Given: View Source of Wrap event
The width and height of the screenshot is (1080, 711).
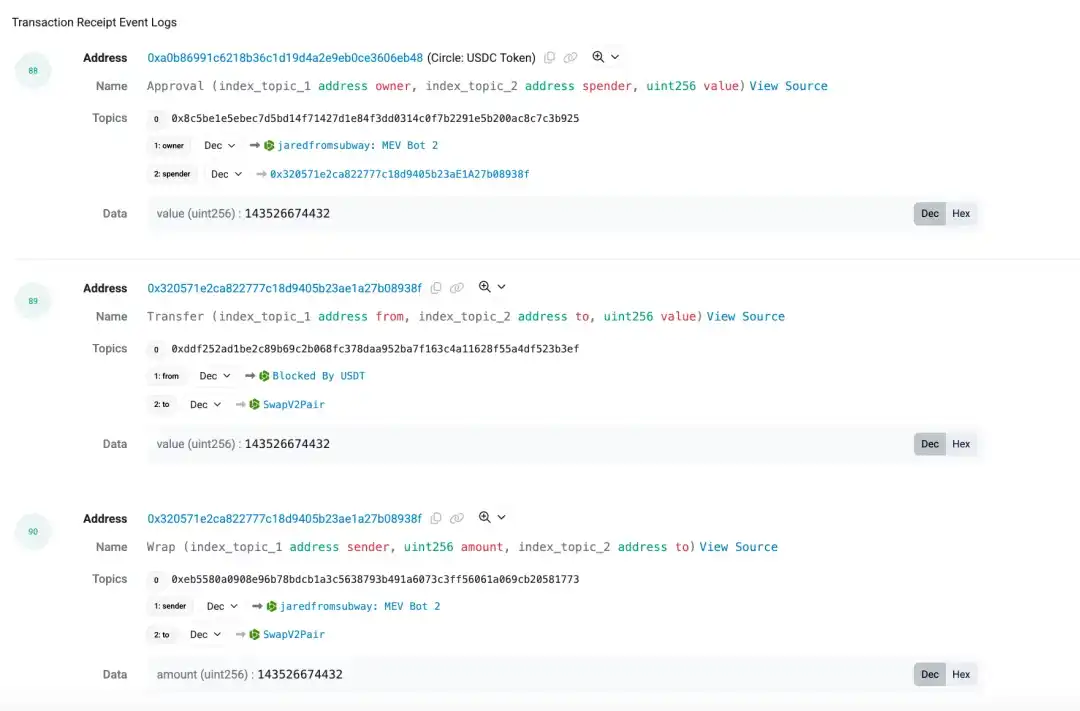Looking at the screenshot, I should coord(738,547).
